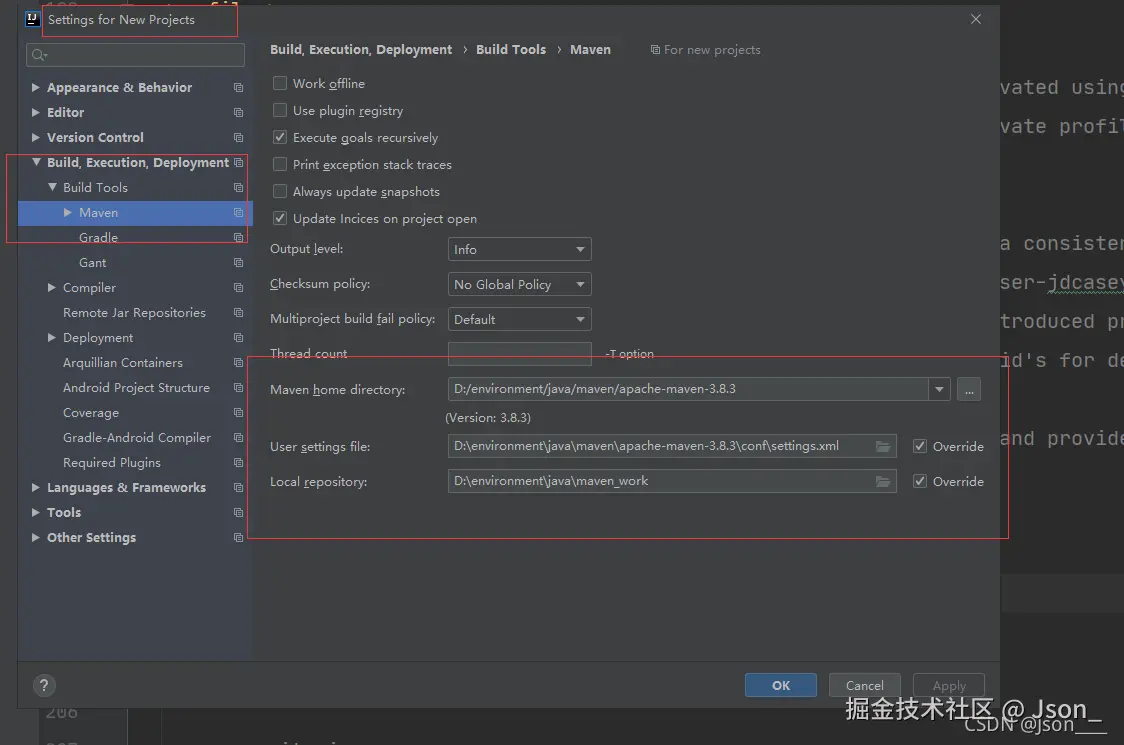Image resolution: width=1124 pixels, height=745 pixels.
Task: Expand the Version Control tree node
Action: tap(35, 138)
